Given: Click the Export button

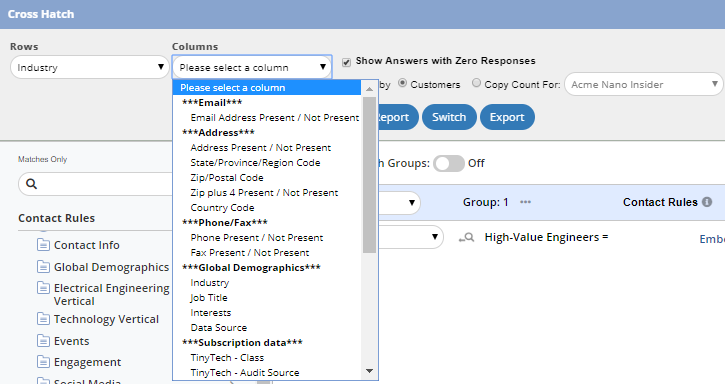Looking at the screenshot, I should point(507,117).
